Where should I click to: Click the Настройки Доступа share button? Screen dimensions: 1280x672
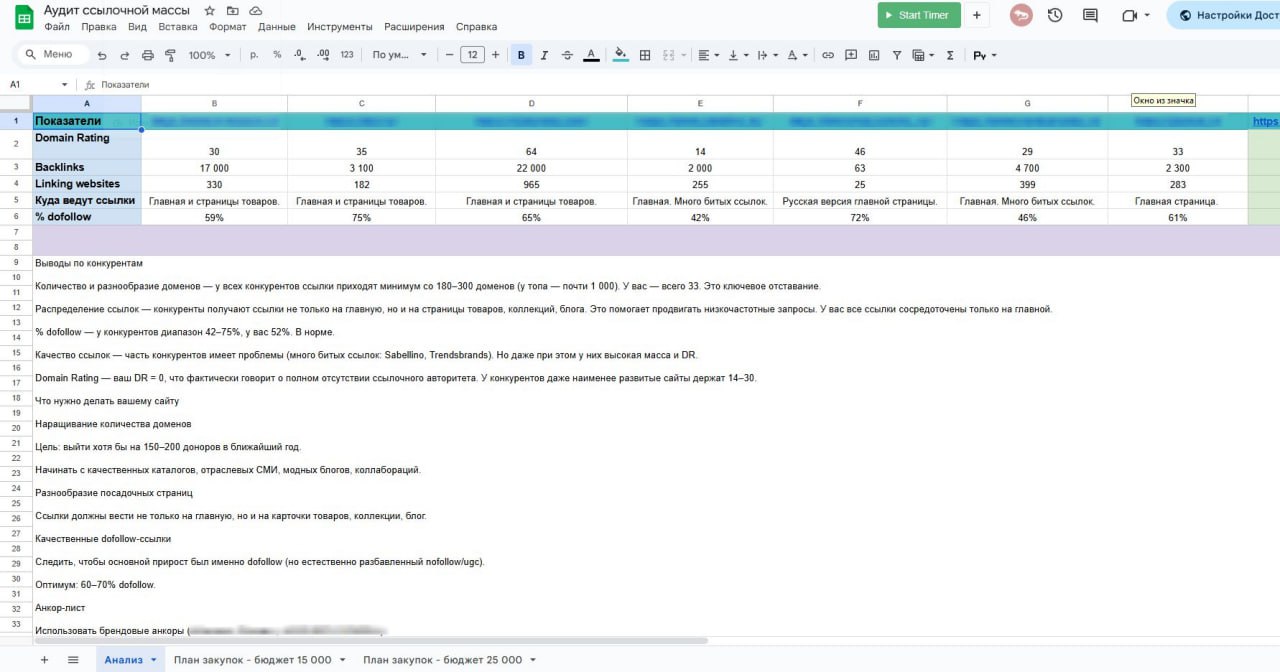[1223, 15]
